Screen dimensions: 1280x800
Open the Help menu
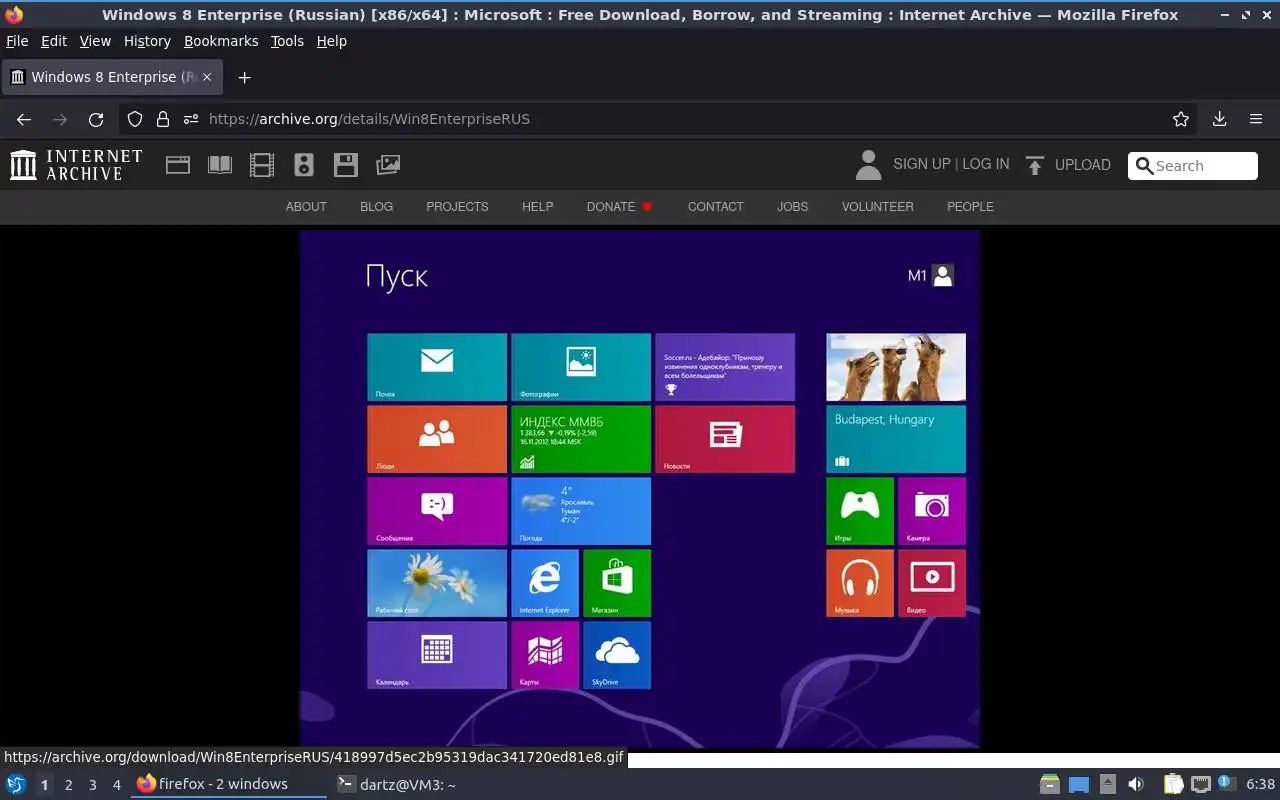[332, 41]
